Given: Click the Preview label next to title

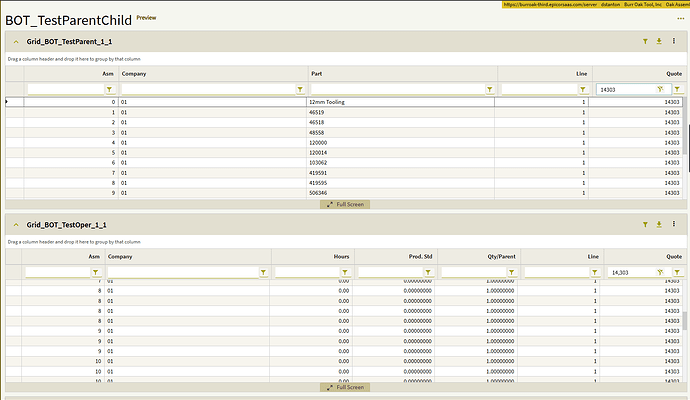Looking at the screenshot, I should (x=146, y=18).
